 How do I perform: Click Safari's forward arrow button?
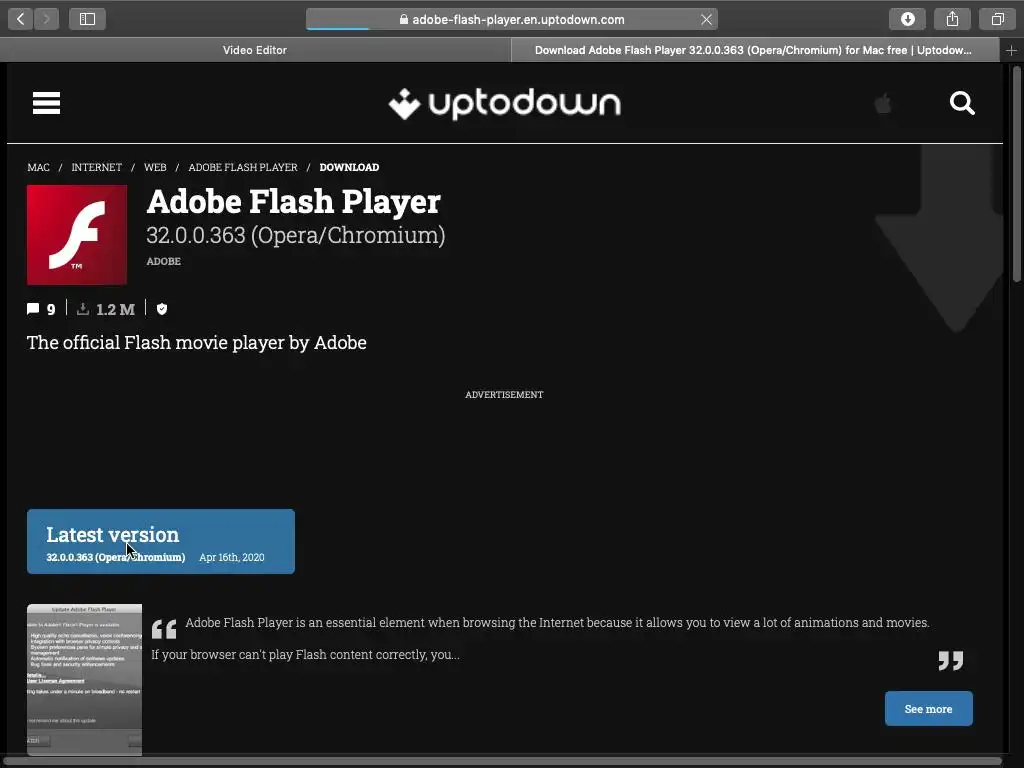pyautogui.click(x=46, y=19)
